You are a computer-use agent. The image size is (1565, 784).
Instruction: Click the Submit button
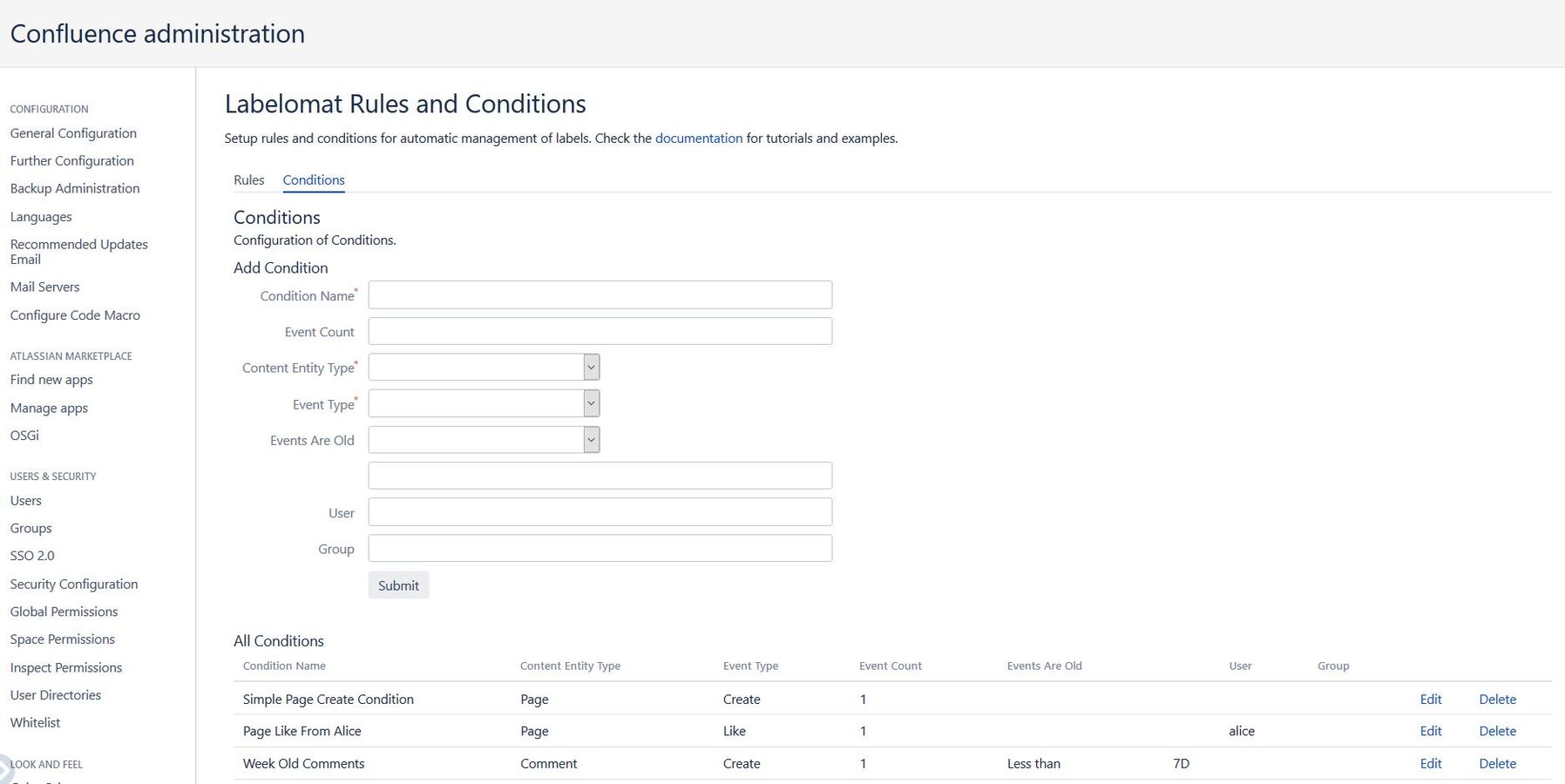(398, 585)
